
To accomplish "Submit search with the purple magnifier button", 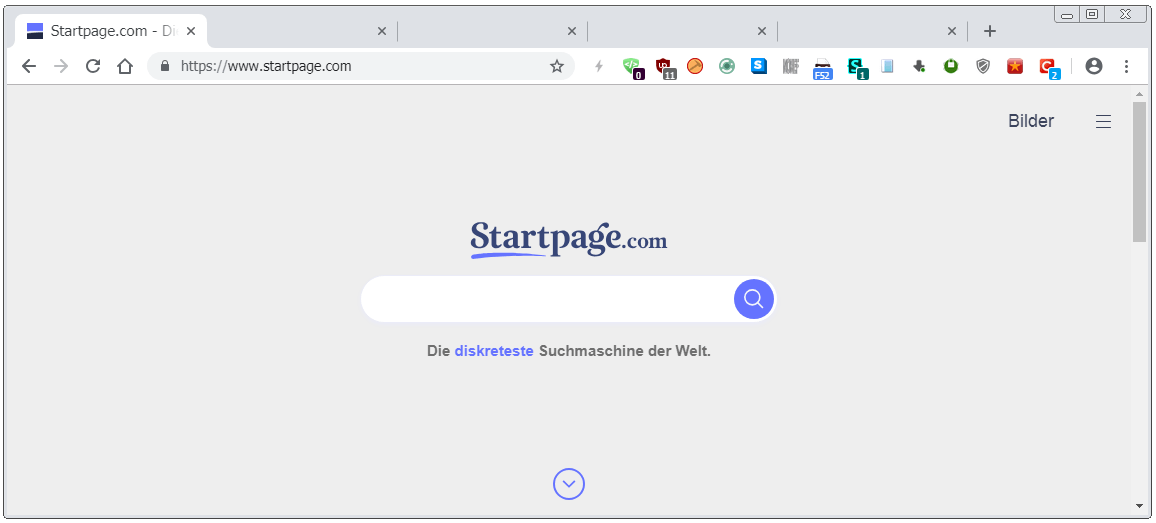I will [753, 299].
